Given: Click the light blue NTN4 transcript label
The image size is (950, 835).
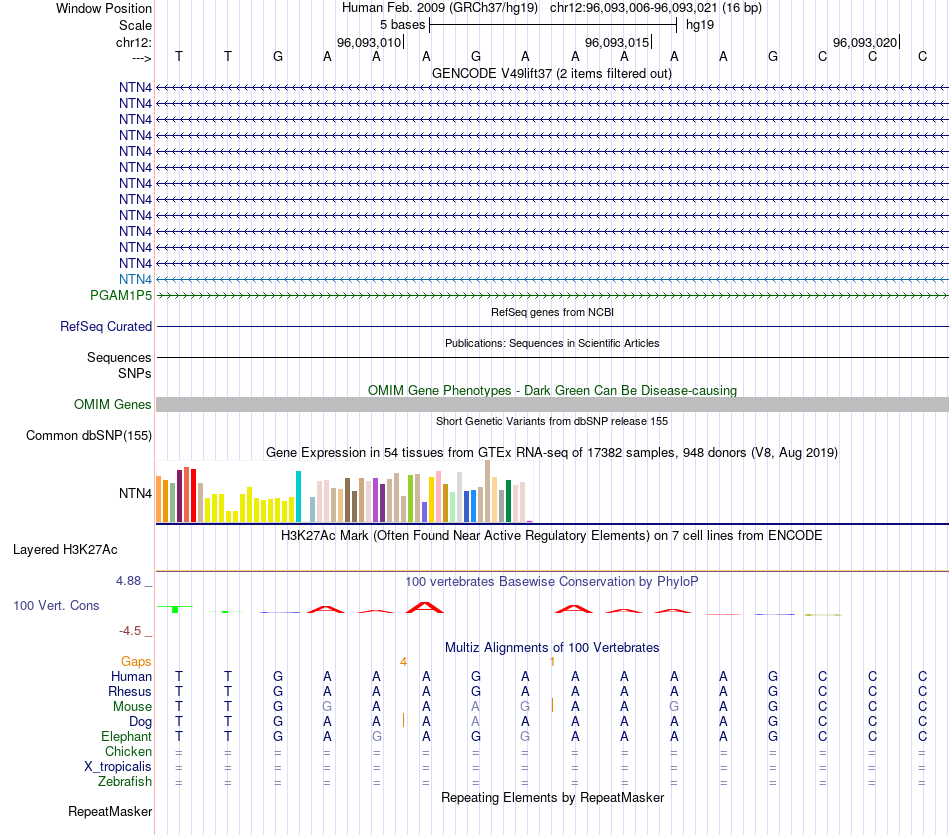Looking at the screenshot, I should (x=135, y=279).
